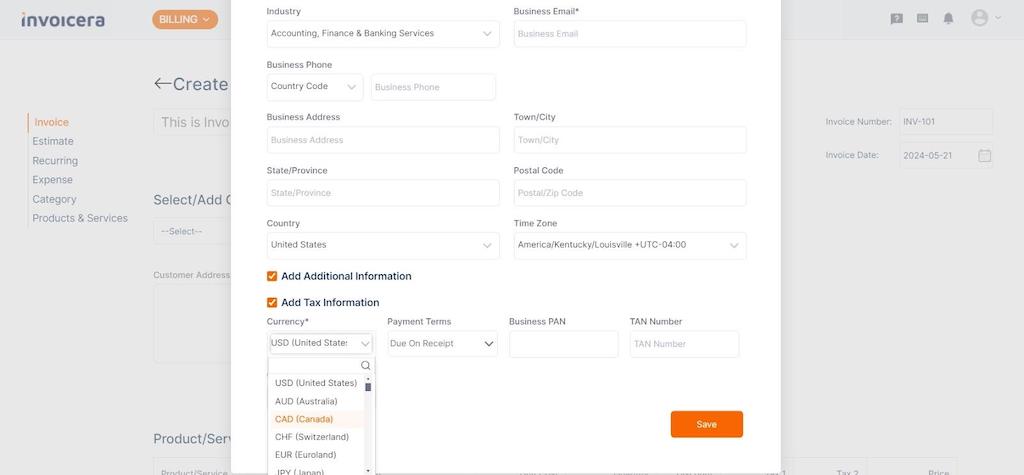This screenshot has height=475, width=1024.
Task: Focus the TAN Number field
Action: (684, 344)
